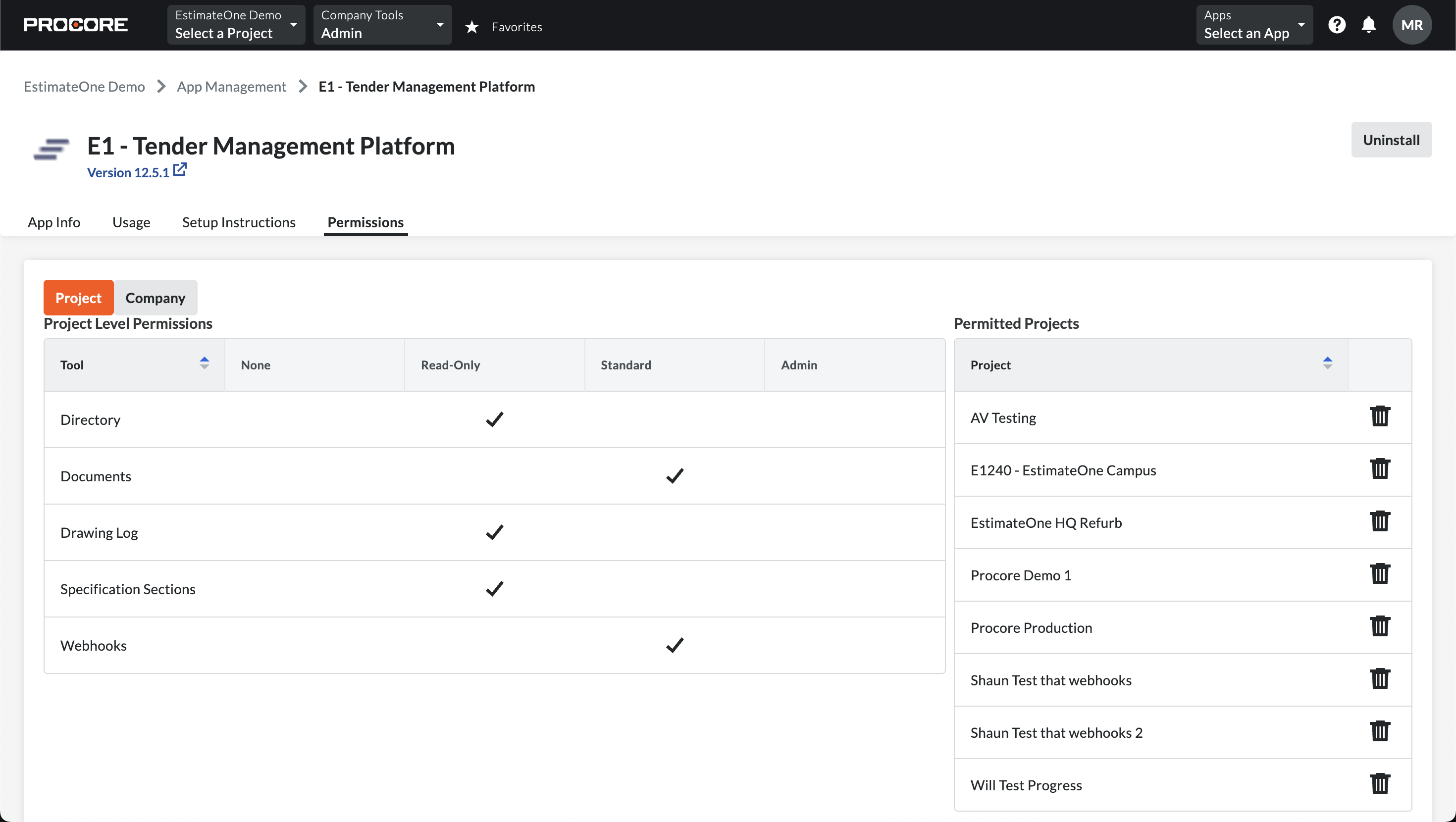Click the Webhooks Standard checkmark
Viewport: 1456px width, 822px height.
tap(675, 645)
